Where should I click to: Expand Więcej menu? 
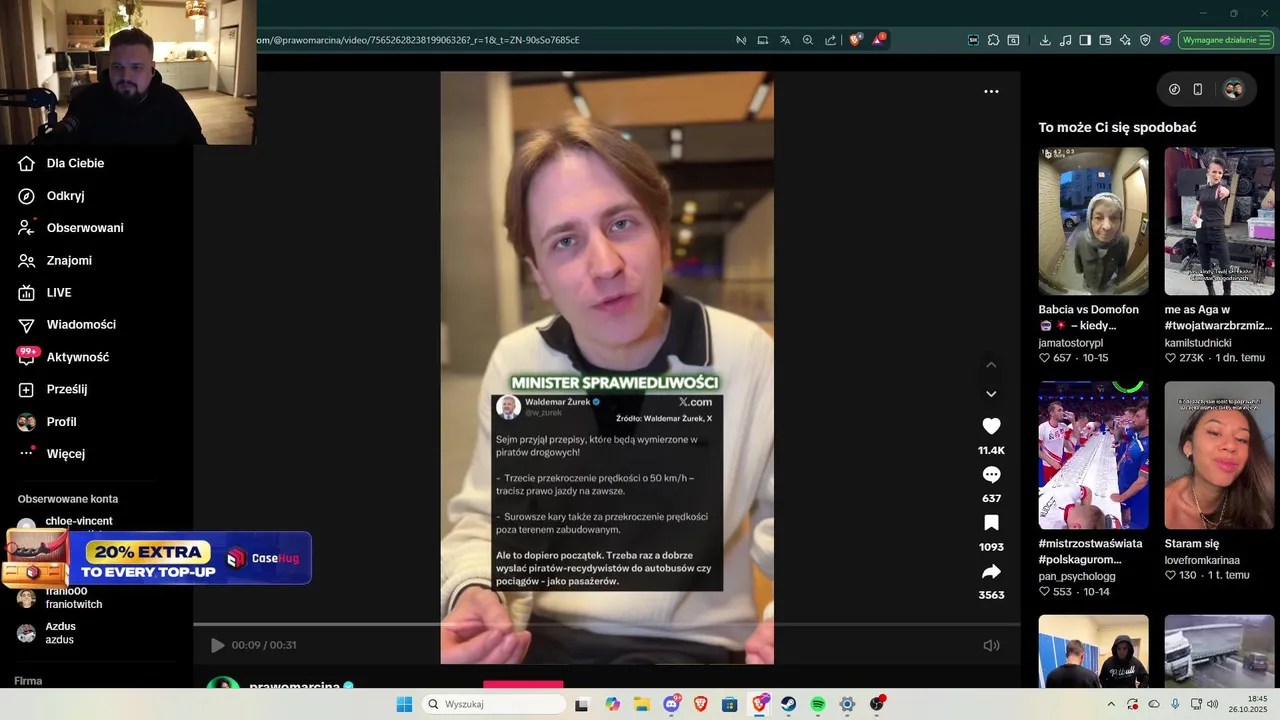pyautogui.click(x=65, y=454)
